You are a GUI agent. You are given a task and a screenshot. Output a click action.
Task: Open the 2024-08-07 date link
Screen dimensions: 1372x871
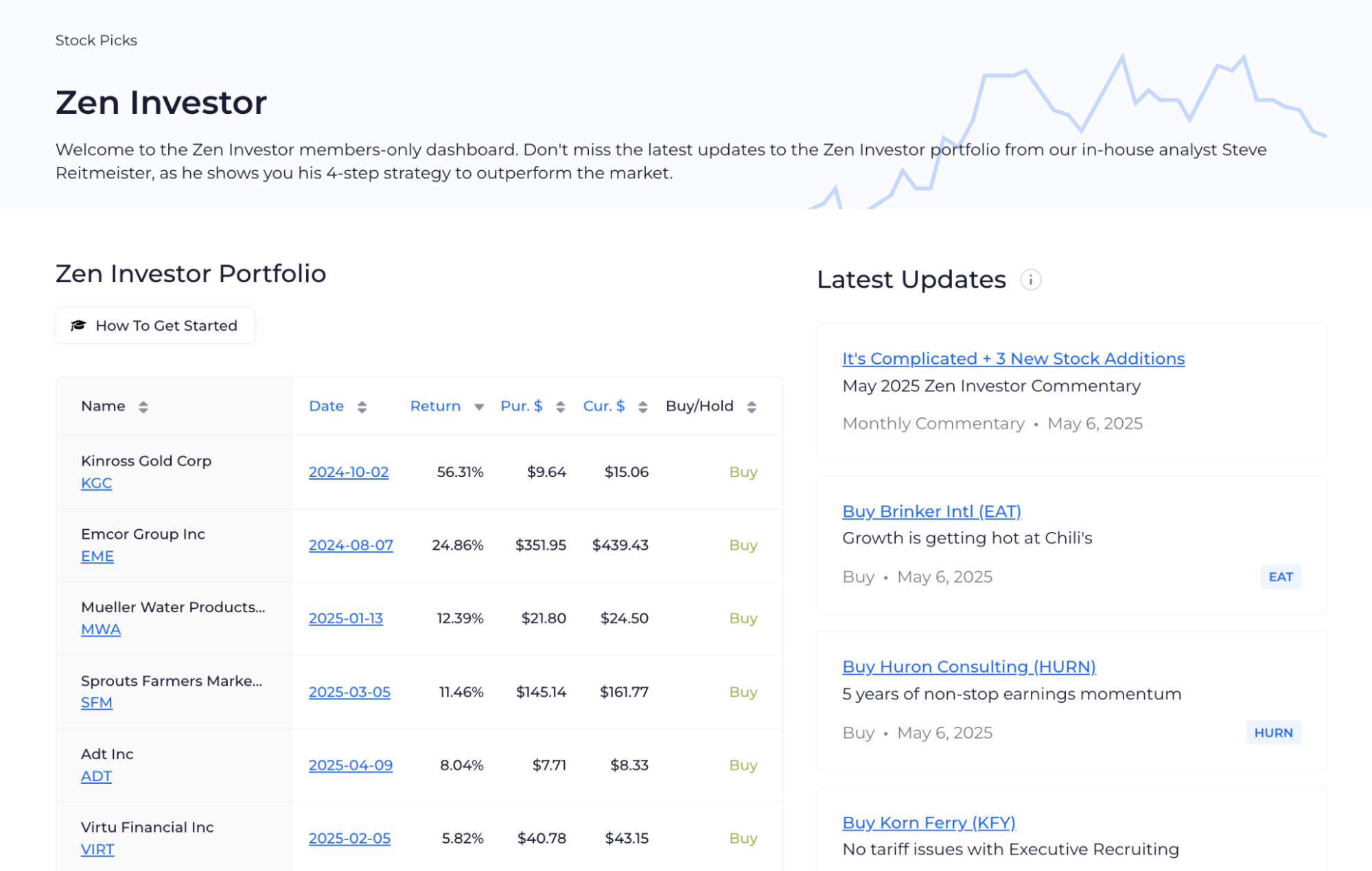351,545
